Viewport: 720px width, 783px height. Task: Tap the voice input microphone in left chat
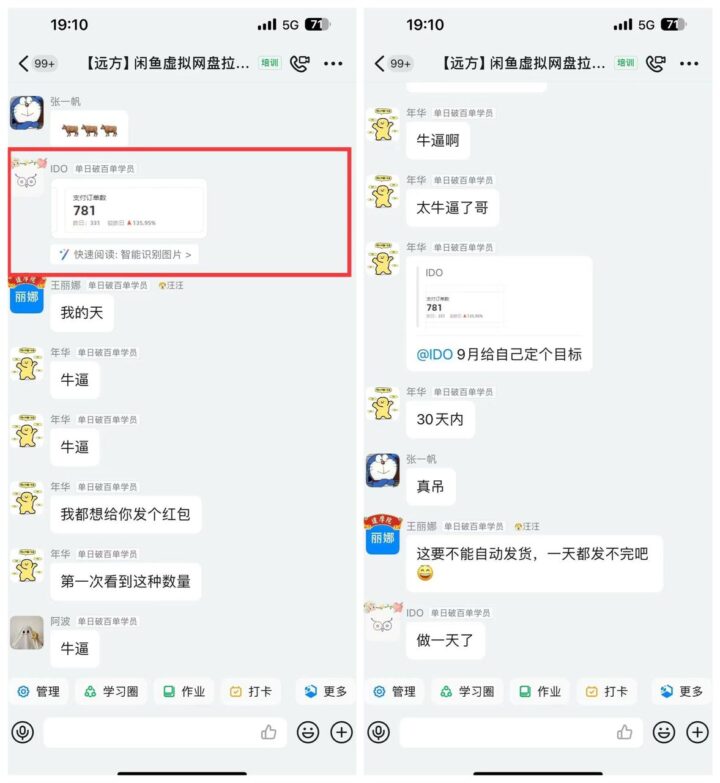coord(23,733)
